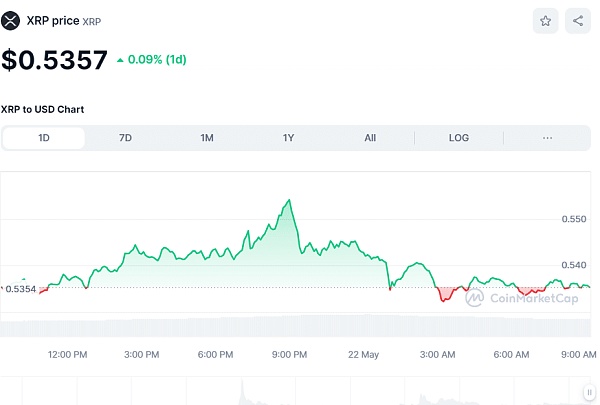Click the chart peak near 9:00 PM
This screenshot has width=600, height=405.
point(289,200)
